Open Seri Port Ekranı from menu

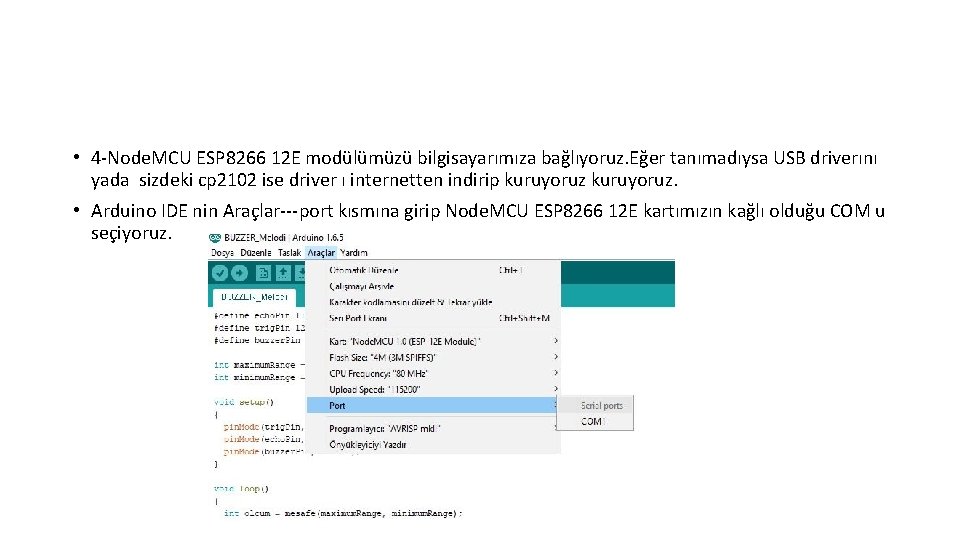(x=433, y=318)
